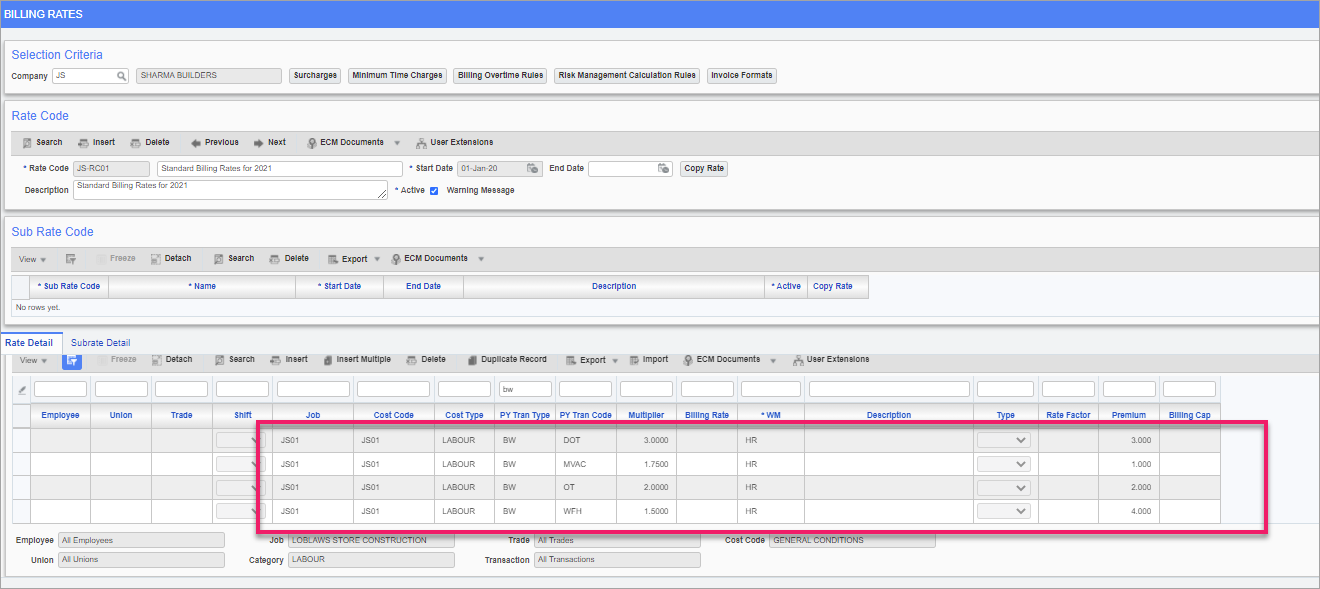Click query-by-example icon in Sub Rate Code toolbar
The height and width of the screenshot is (589, 1320).
71,259
